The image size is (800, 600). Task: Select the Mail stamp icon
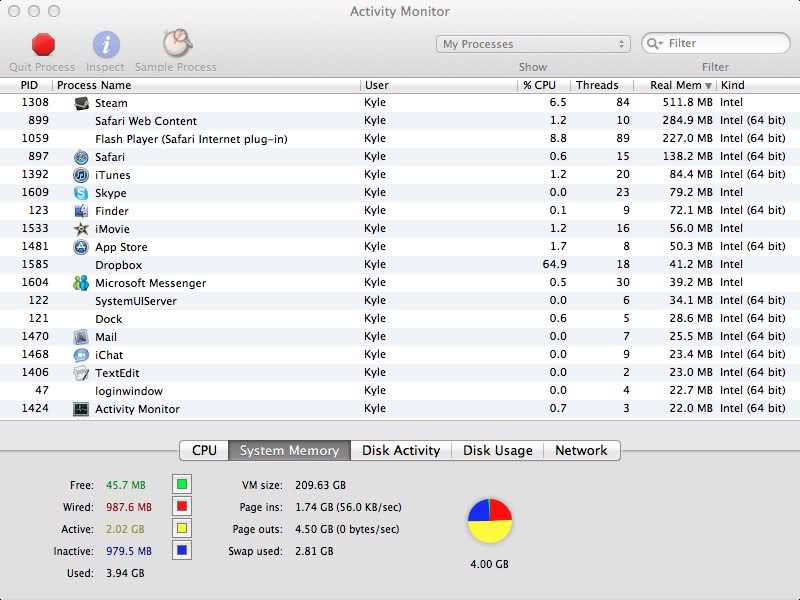[x=81, y=337]
